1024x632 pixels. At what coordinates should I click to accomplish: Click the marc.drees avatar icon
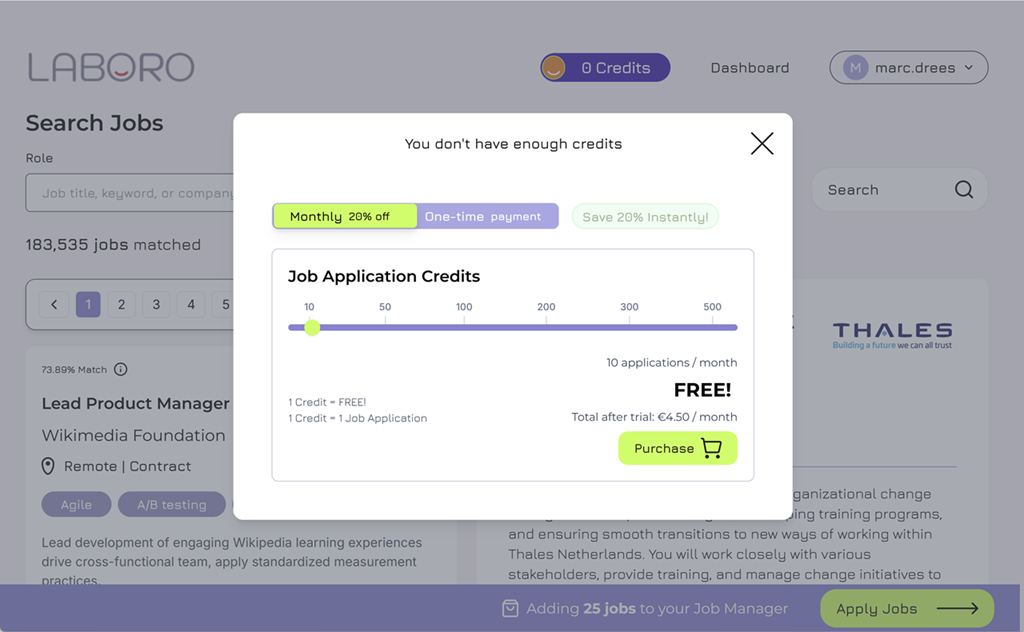pos(854,68)
